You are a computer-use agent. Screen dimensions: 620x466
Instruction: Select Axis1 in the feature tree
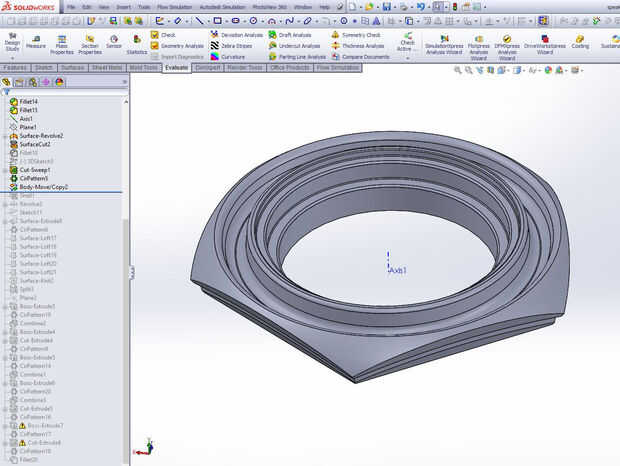(x=26, y=119)
